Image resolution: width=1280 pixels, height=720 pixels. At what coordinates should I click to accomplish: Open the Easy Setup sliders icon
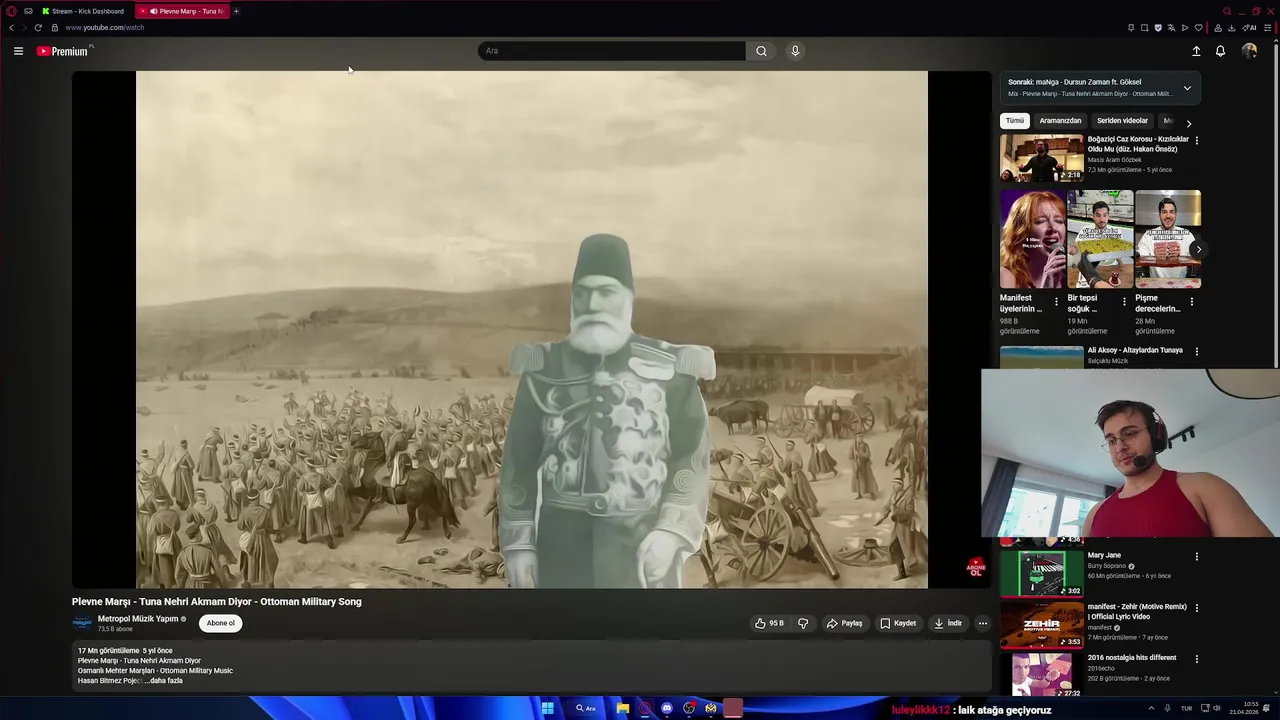pos(1267,27)
